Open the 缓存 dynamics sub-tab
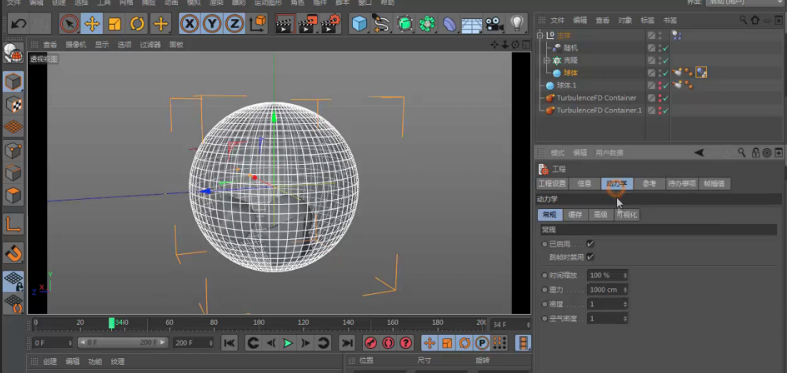This screenshot has height=373, width=787. (x=575, y=215)
